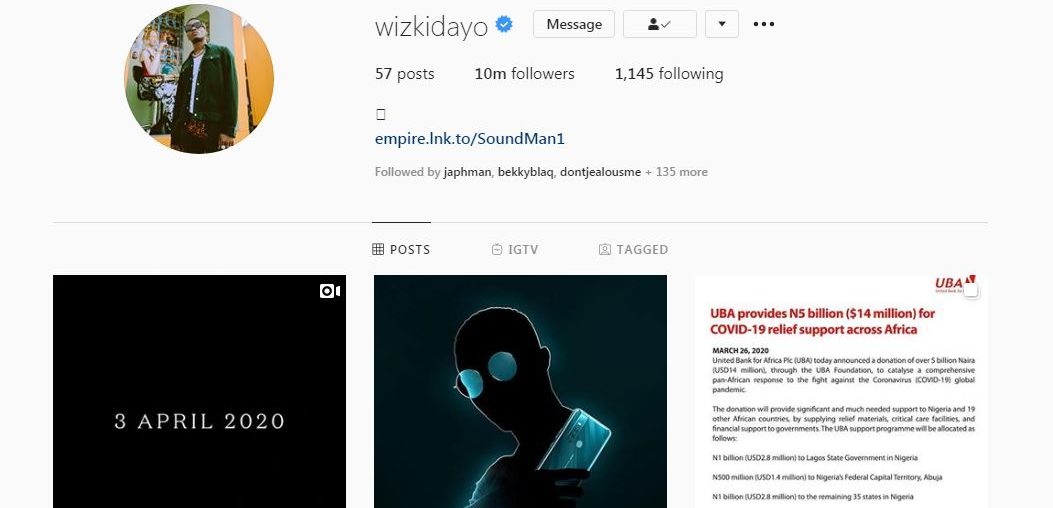Click the video camera icon on first post

[330, 291]
